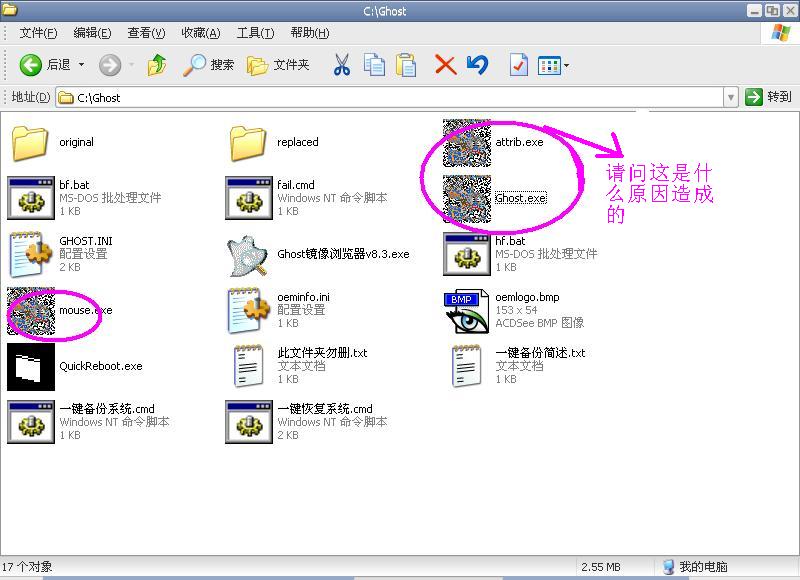This screenshot has height=580, width=800.
Task: Select 一键备份简述.txt text file icon
Action: tap(467, 366)
